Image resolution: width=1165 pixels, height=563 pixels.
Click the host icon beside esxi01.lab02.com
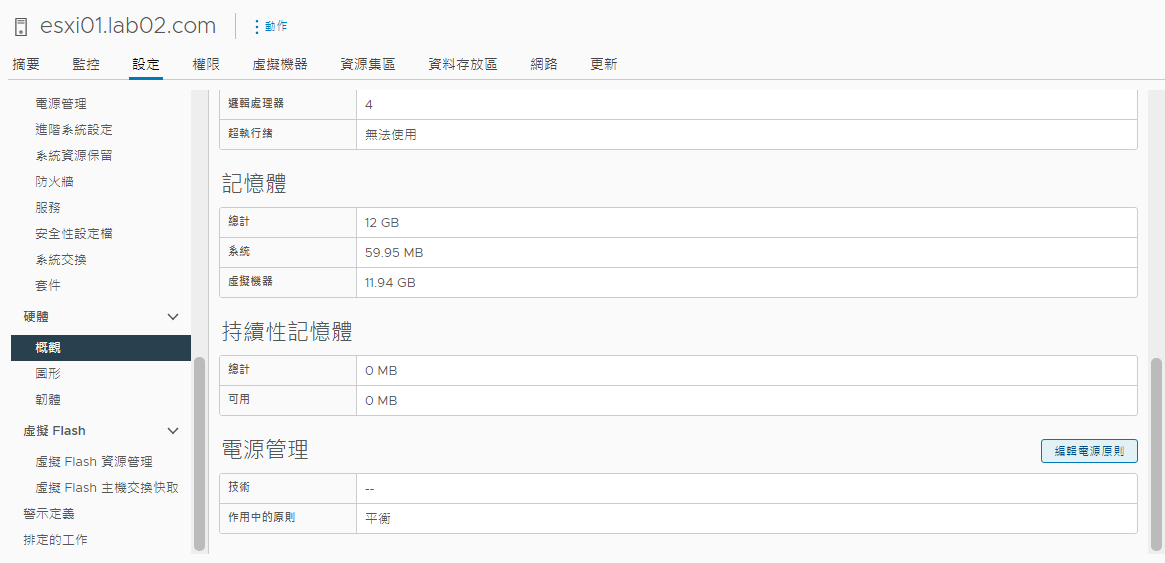click(20, 27)
